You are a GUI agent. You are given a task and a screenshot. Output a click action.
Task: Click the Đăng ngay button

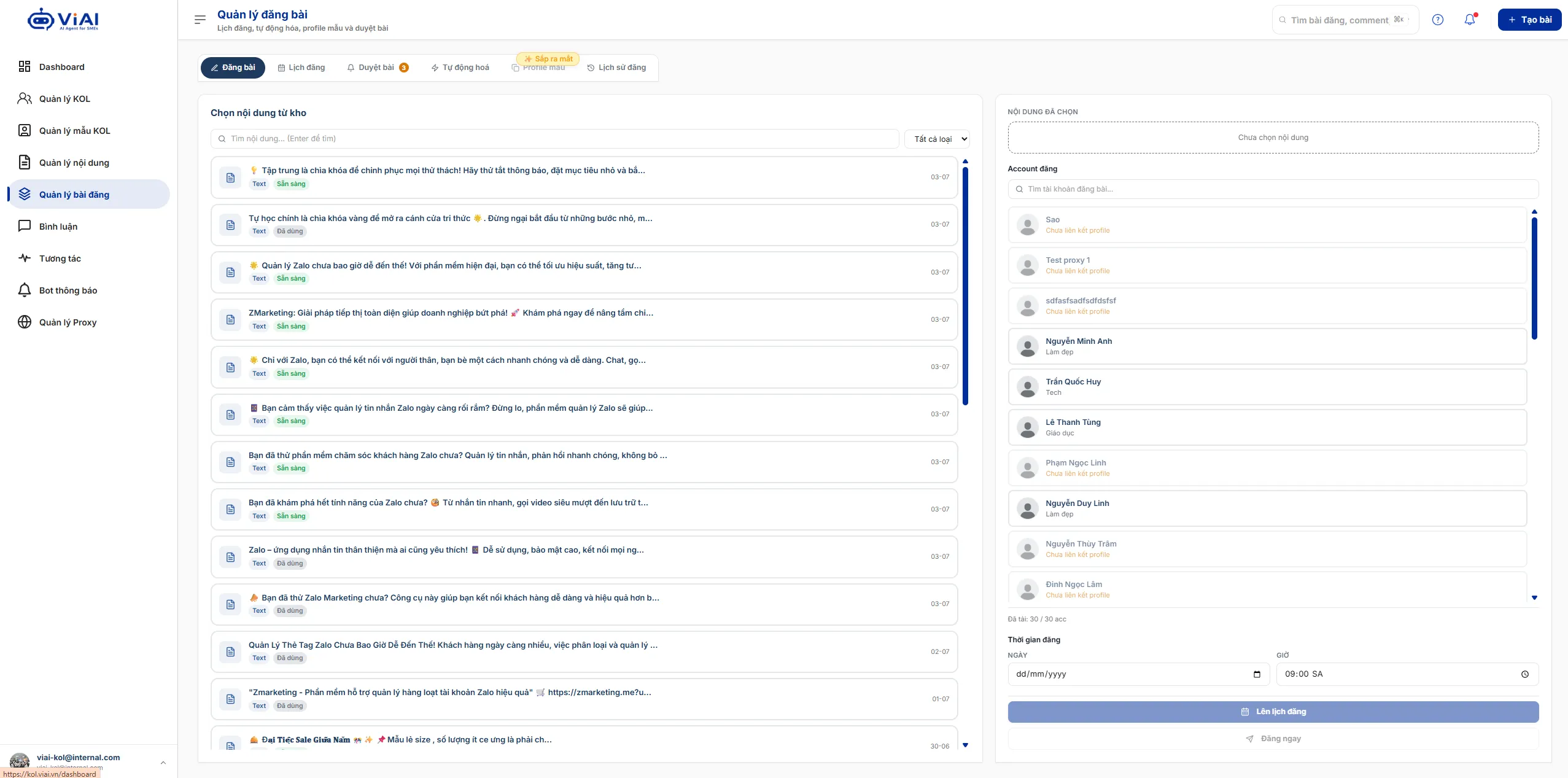click(x=1273, y=739)
